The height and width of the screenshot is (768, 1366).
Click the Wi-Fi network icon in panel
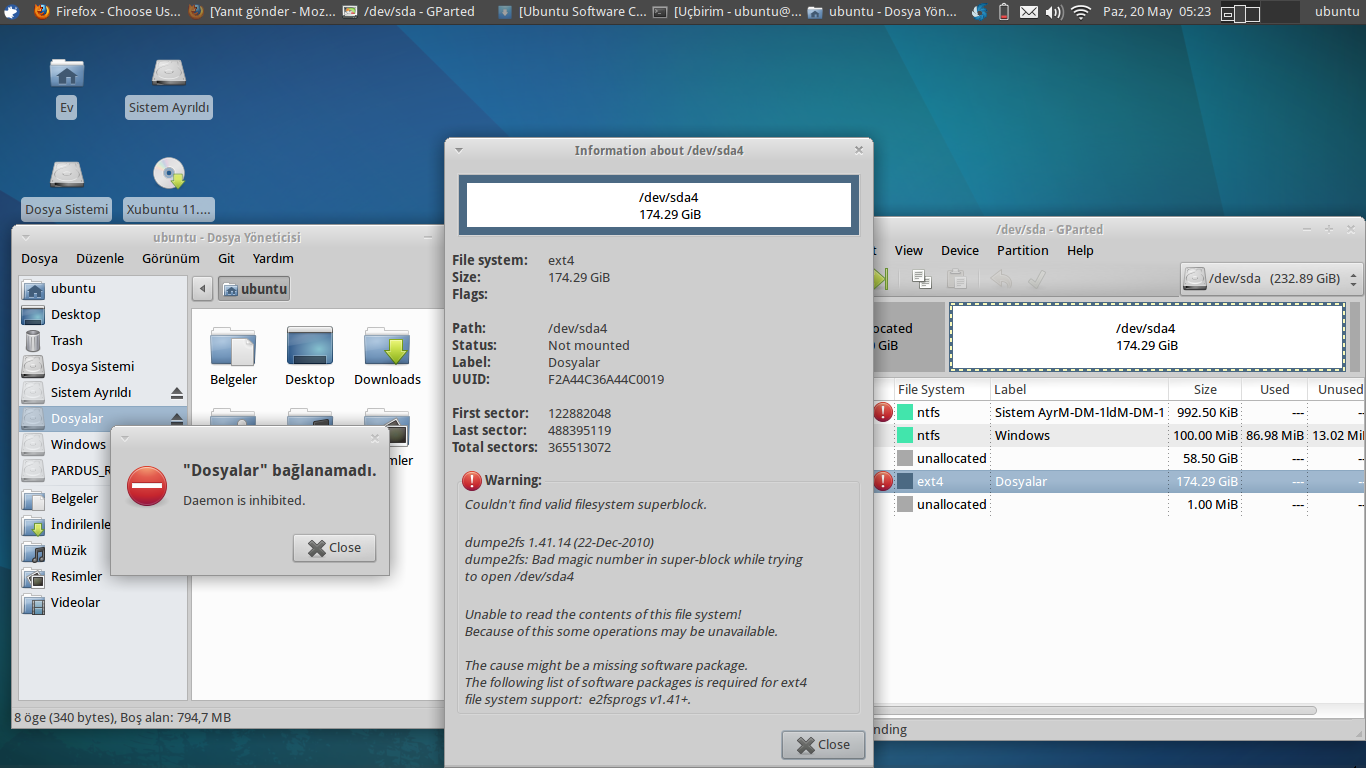pyautogui.click(x=1080, y=12)
